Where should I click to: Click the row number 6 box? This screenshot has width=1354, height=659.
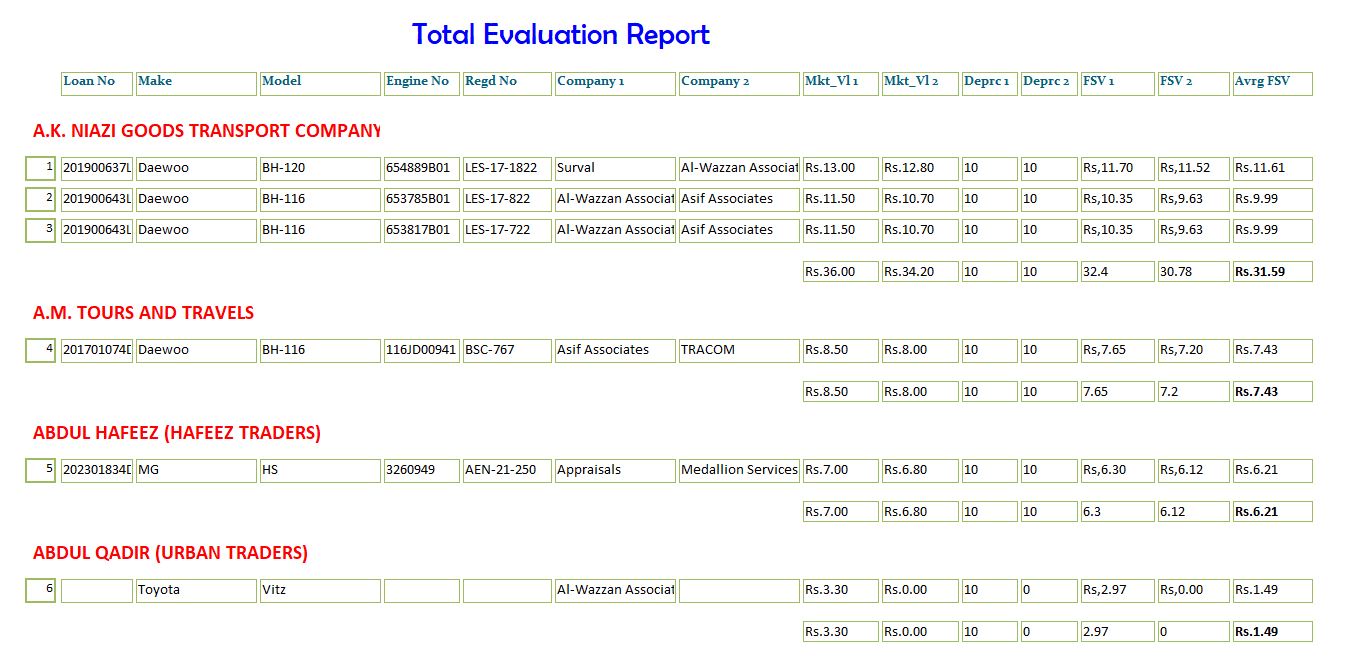click(x=41, y=590)
